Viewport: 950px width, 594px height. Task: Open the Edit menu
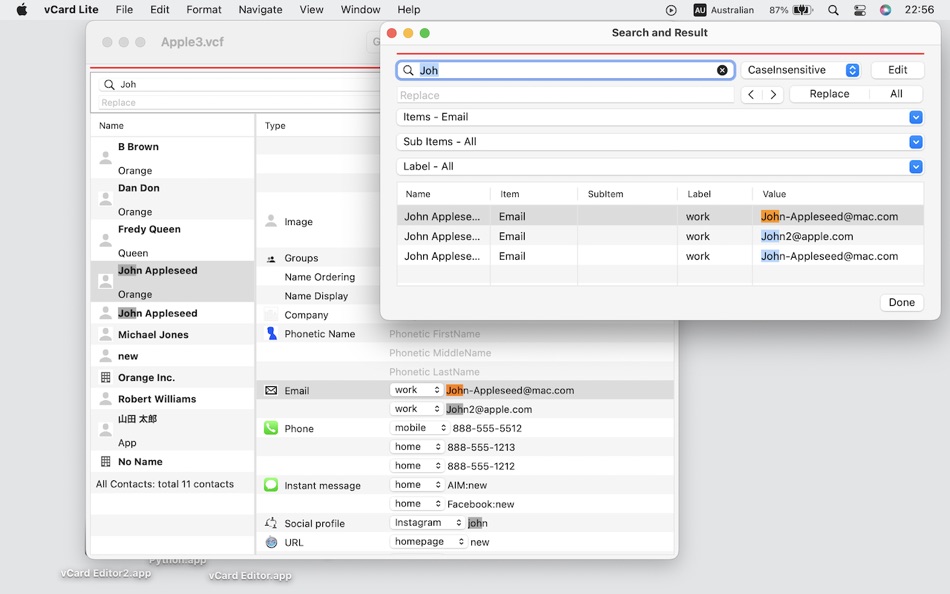click(160, 10)
